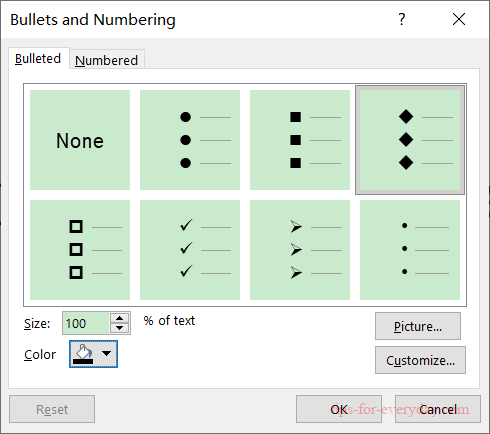
Task: Select the diamond bullet style
Action: pos(410,140)
